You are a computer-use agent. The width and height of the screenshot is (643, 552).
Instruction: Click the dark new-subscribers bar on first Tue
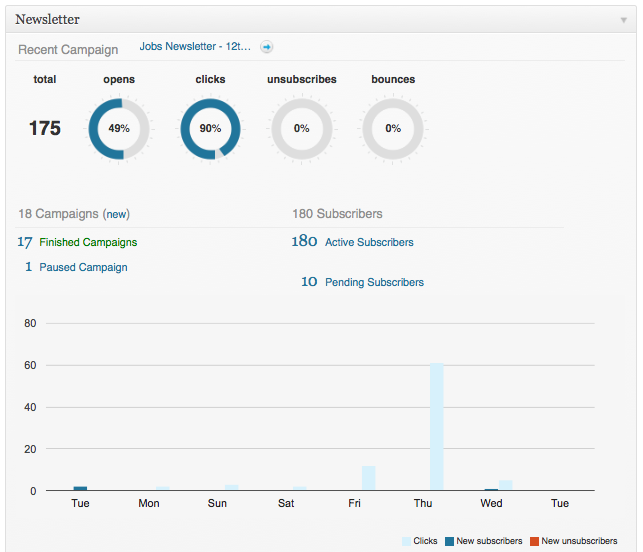pyautogui.click(x=80, y=488)
